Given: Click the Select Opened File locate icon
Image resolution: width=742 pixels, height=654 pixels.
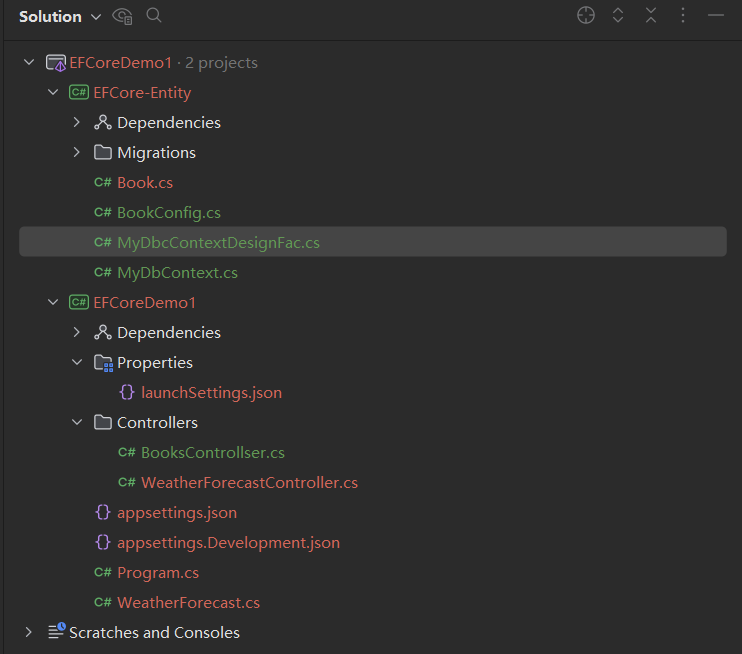Looking at the screenshot, I should coord(586,15).
